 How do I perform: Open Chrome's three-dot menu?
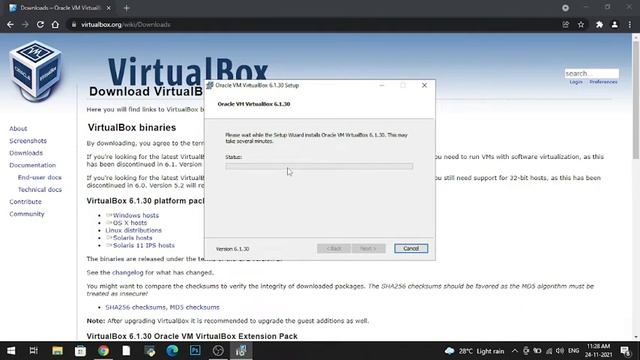[629, 24]
